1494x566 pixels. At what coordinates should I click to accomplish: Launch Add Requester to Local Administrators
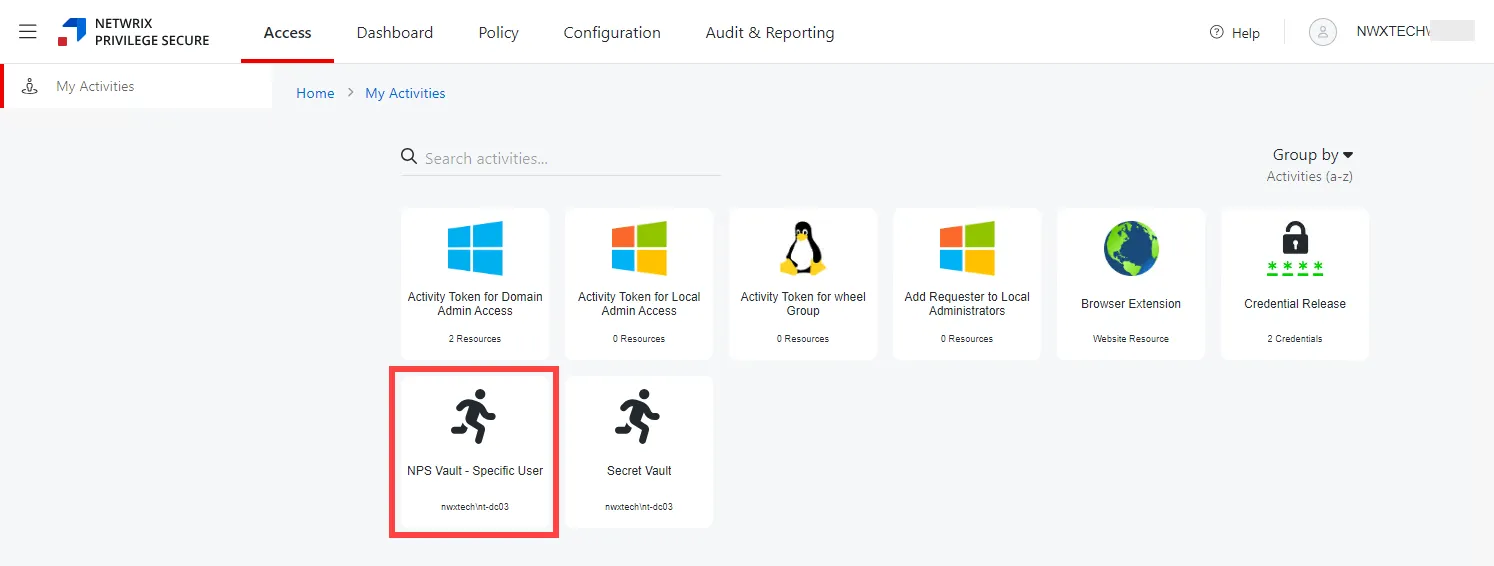(x=967, y=284)
